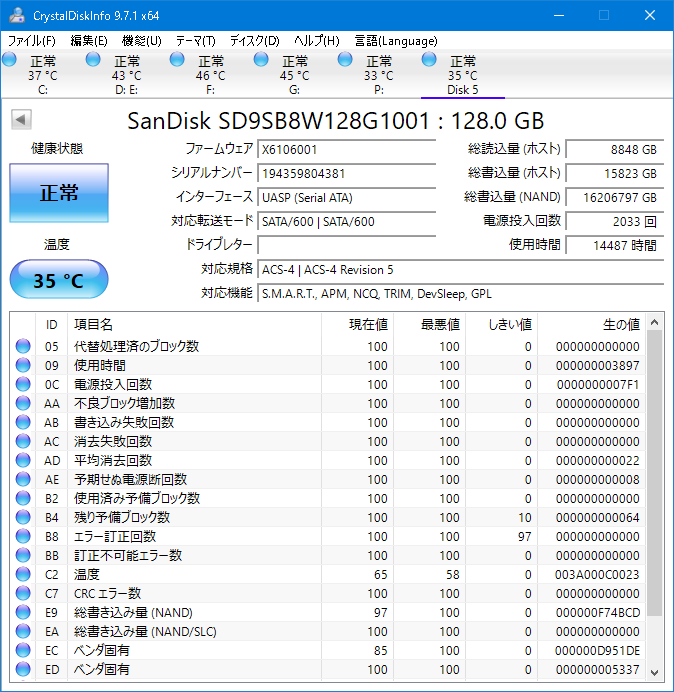Image resolution: width=674 pixels, height=692 pixels.
Task: Open the 言語(Language) menu
Action: [396, 41]
